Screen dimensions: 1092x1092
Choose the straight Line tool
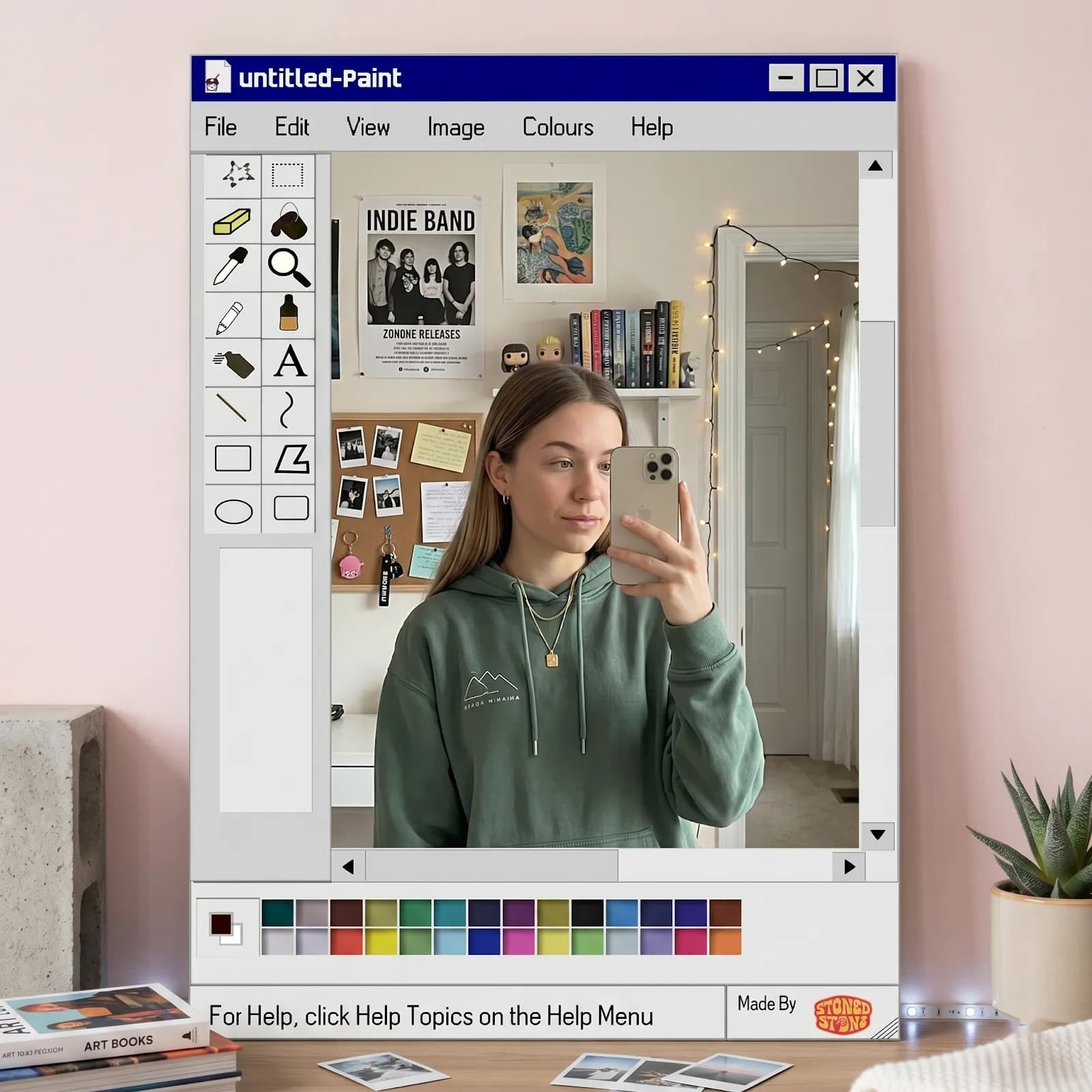(x=233, y=410)
